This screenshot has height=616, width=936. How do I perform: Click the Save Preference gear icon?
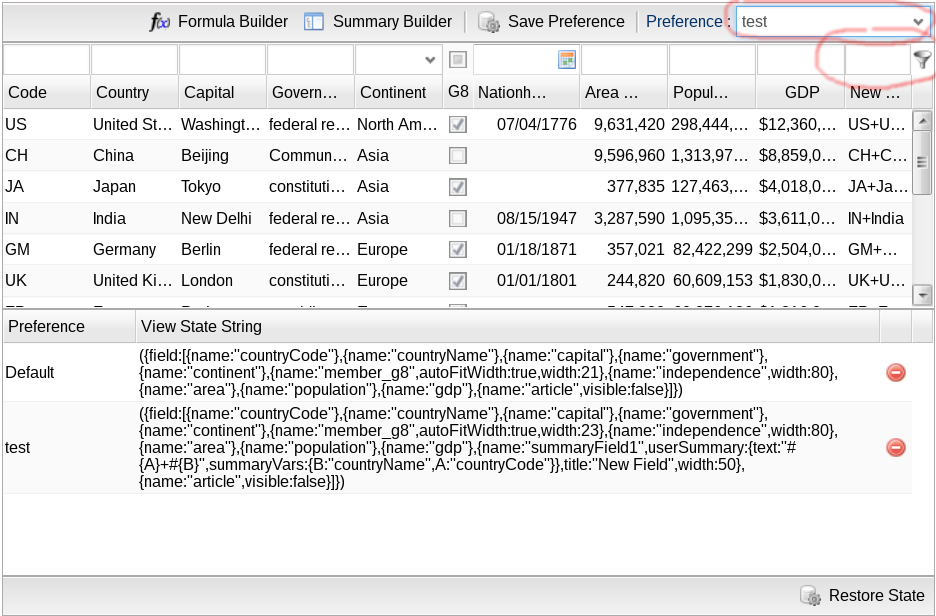(x=489, y=22)
